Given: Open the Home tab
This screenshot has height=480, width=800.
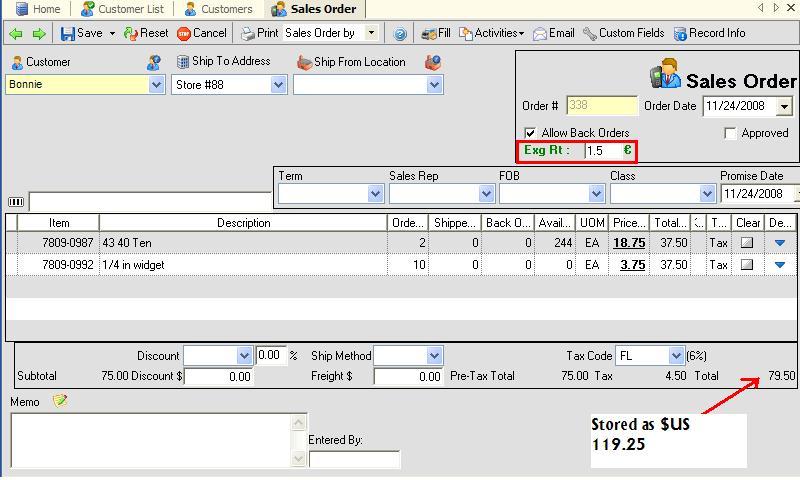Looking at the screenshot, I should 38,9.
